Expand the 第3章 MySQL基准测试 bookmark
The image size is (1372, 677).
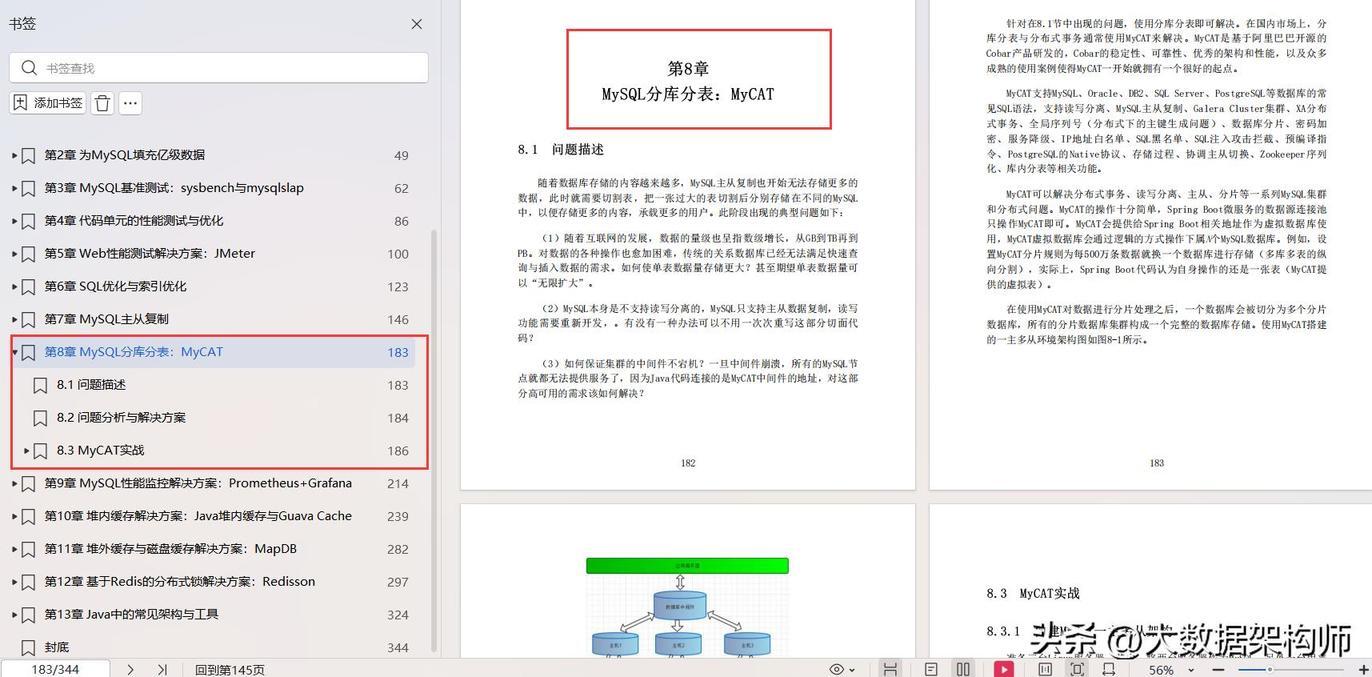tap(14, 188)
